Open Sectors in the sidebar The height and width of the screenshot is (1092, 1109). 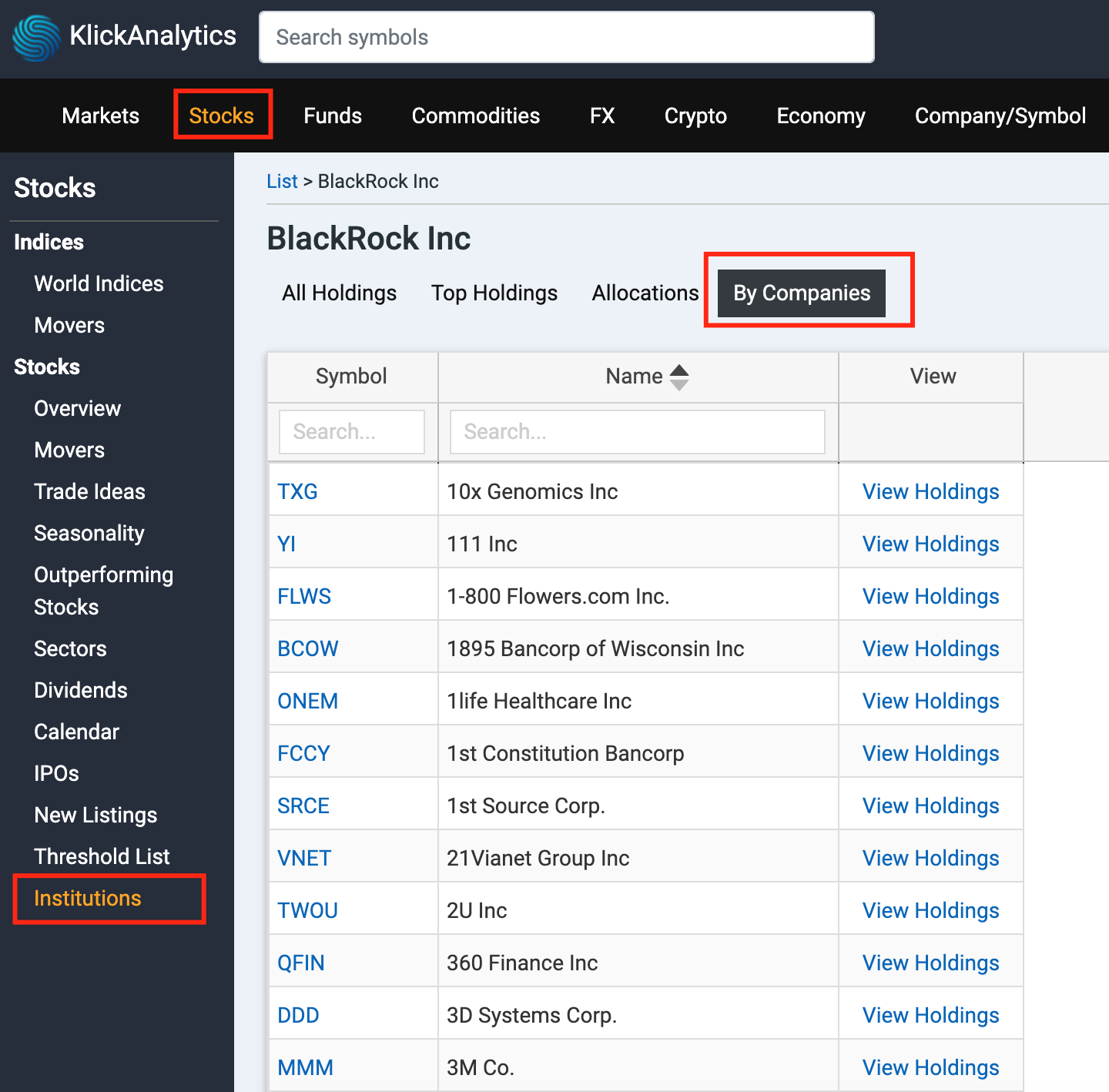(70, 648)
